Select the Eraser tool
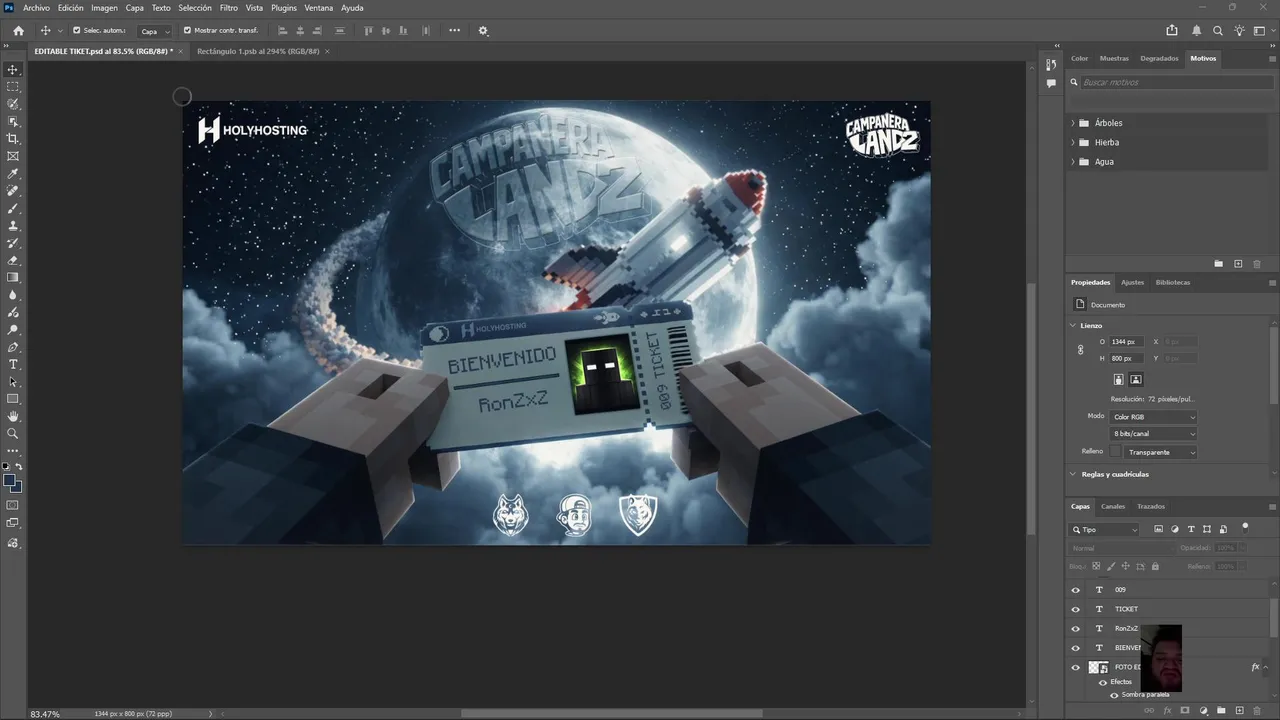Screen dimensions: 1280x720 13,260
